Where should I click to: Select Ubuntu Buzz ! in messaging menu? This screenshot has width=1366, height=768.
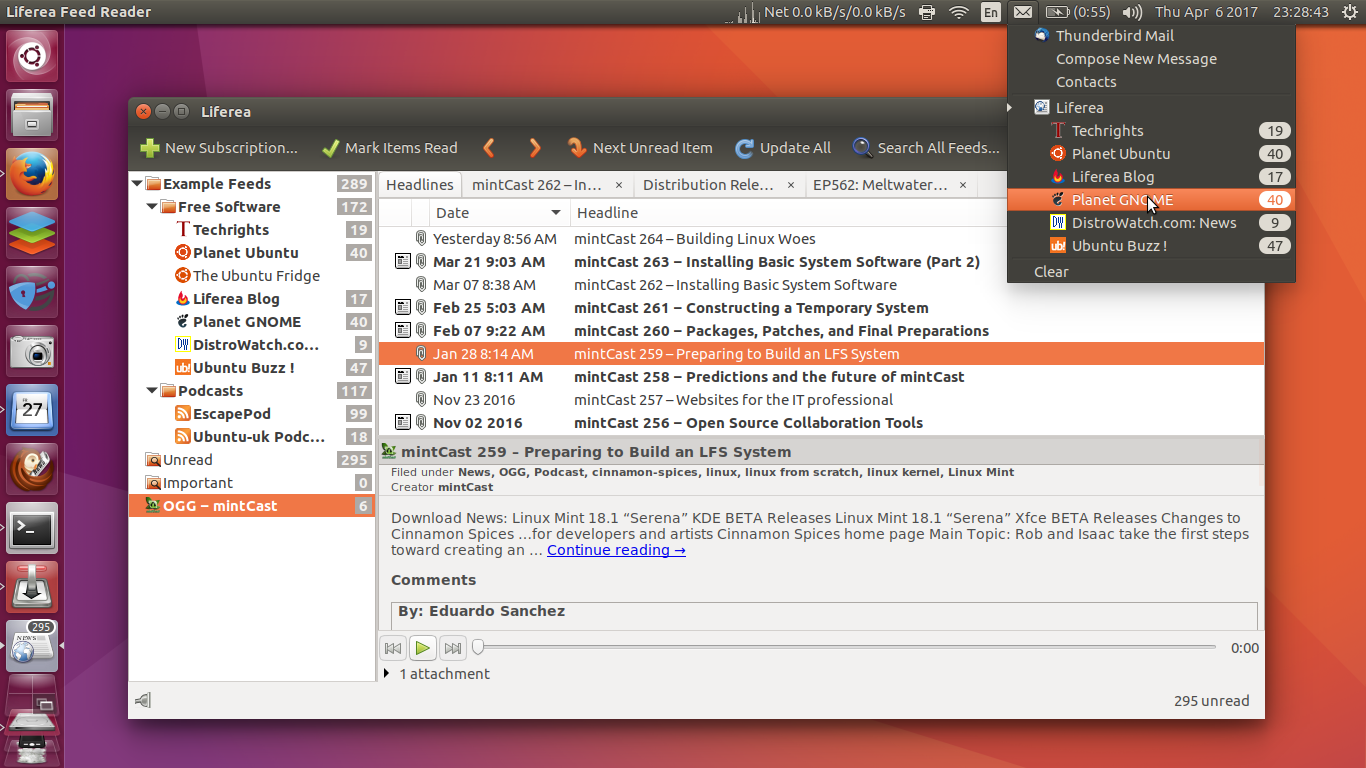coord(1151,246)
